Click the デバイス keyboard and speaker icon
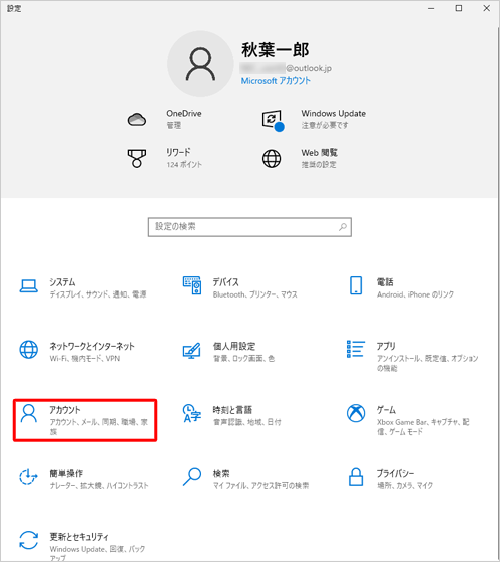 coord(192,285)
